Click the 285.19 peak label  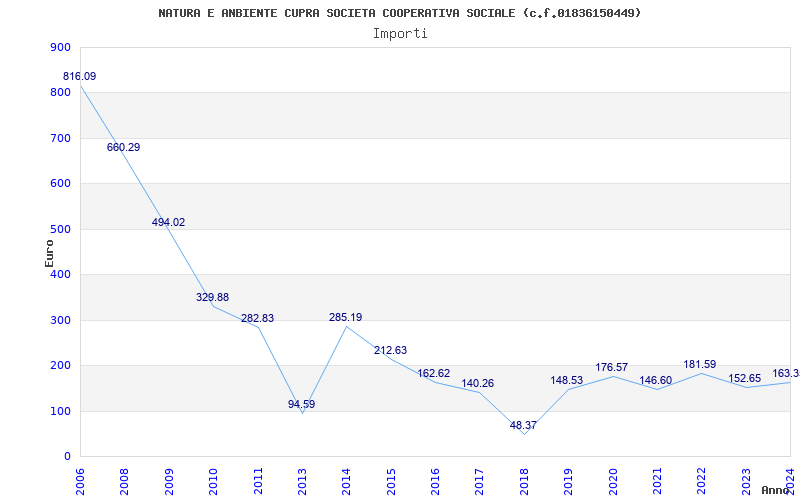click(x=345, y=317)
